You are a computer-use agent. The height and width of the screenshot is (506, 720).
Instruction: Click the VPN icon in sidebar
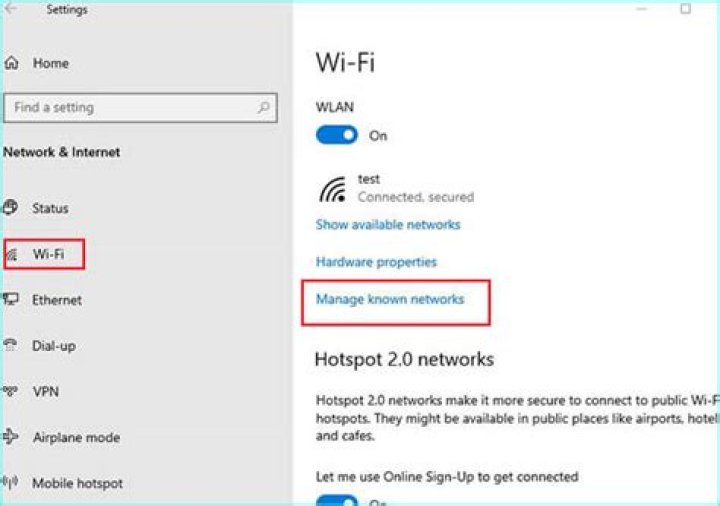coord(11,392)
